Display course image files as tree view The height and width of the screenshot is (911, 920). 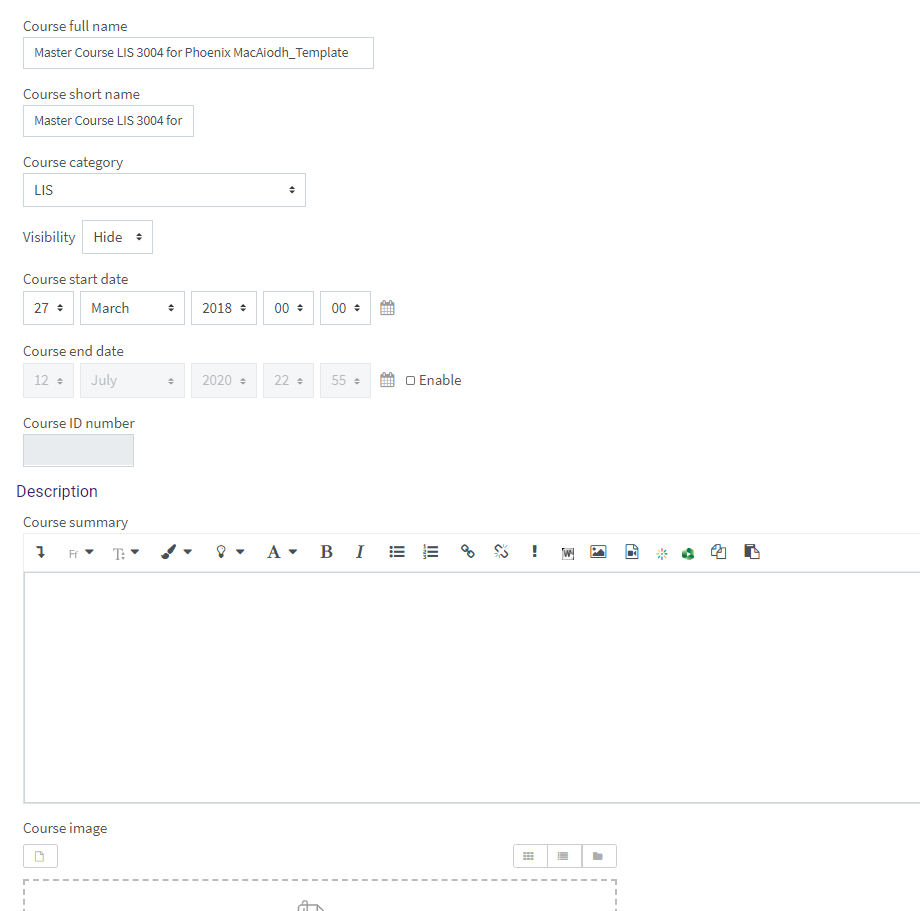pos(596,856)
